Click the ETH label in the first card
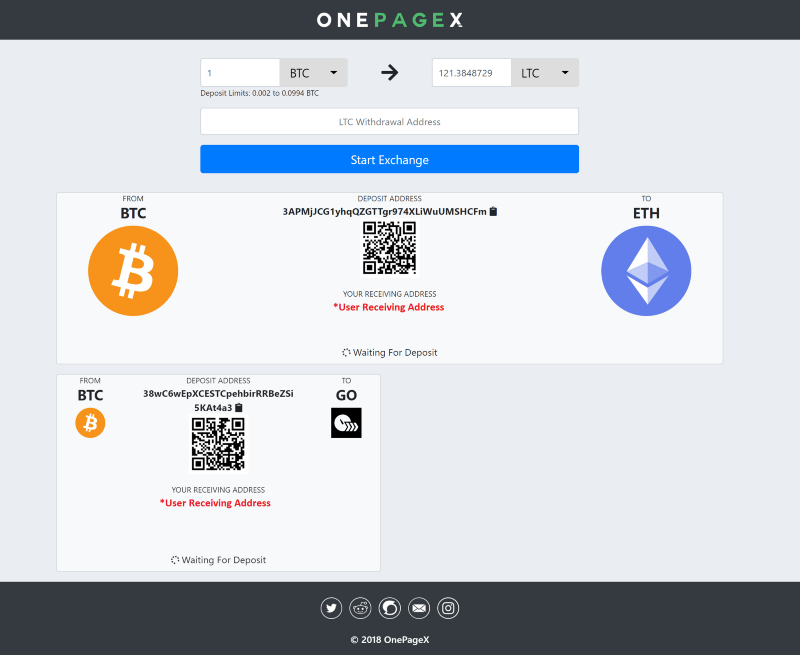800x655 pixels. (646, 213)
